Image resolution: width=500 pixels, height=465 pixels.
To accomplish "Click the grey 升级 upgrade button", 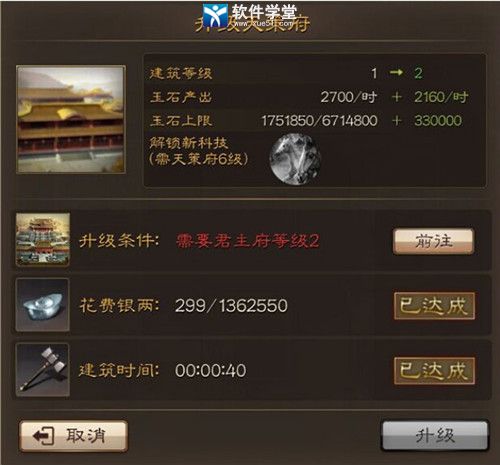I will click(x=435, y=435).
